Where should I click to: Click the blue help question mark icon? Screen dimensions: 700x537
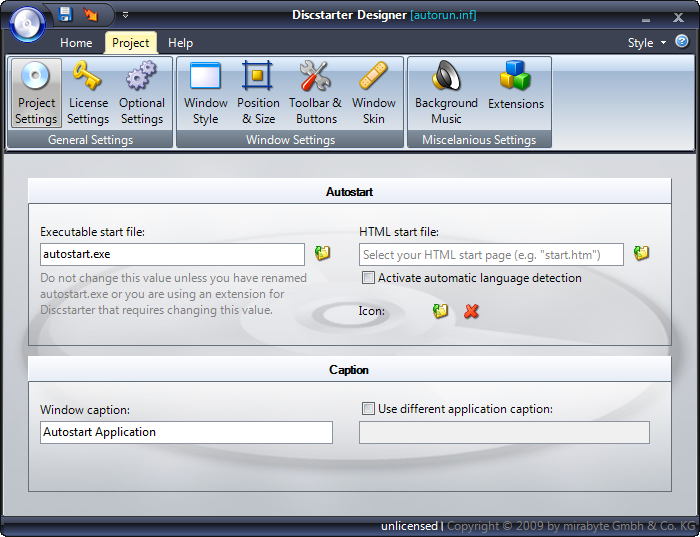[x=682, y=41]
